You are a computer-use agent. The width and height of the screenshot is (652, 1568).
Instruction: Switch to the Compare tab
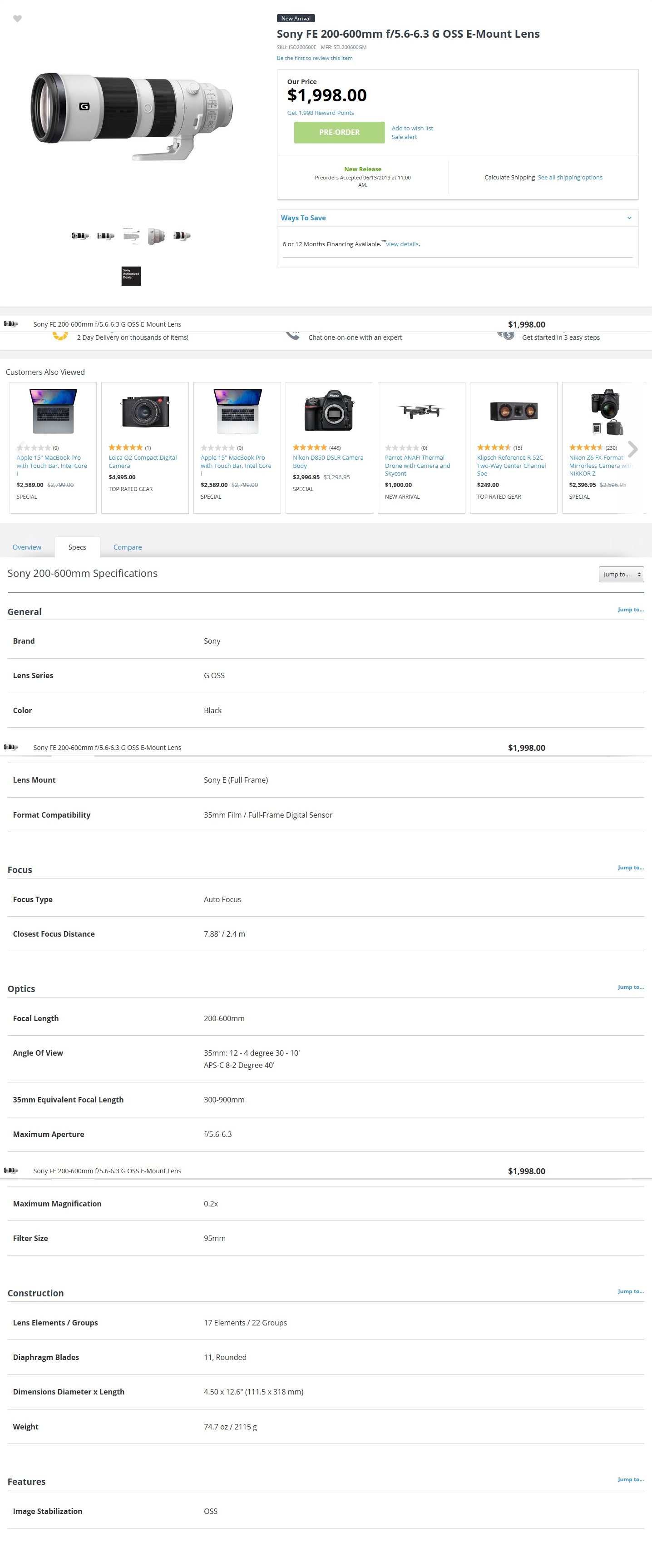(128, 547)
